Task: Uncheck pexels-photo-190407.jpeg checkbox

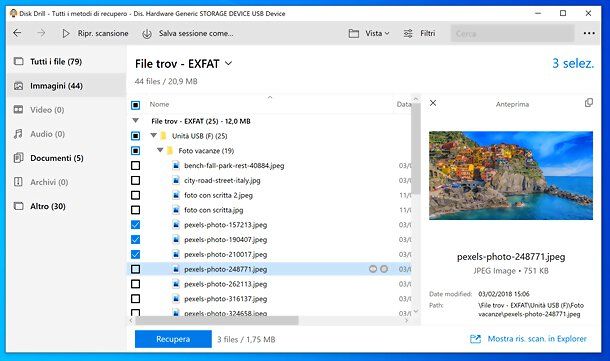Action: coord(135,239)
